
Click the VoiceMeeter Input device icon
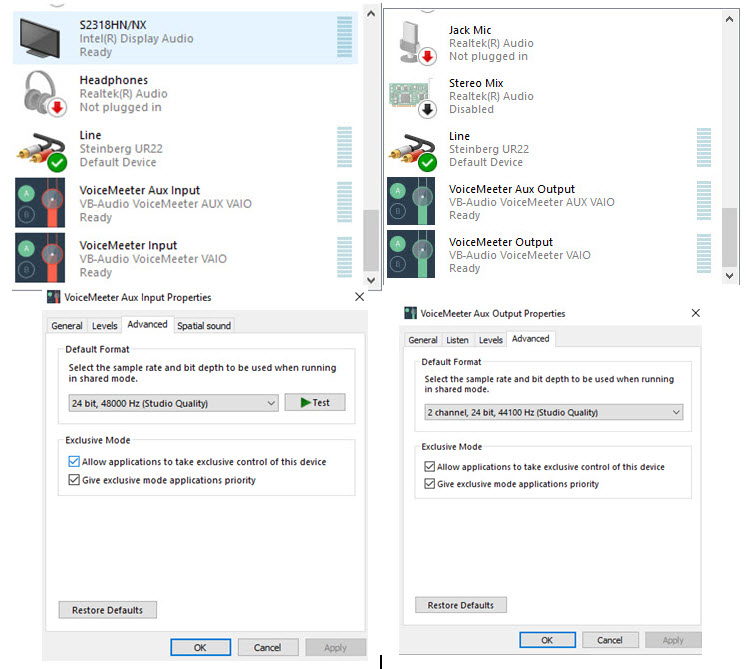(x=40, y=257)
